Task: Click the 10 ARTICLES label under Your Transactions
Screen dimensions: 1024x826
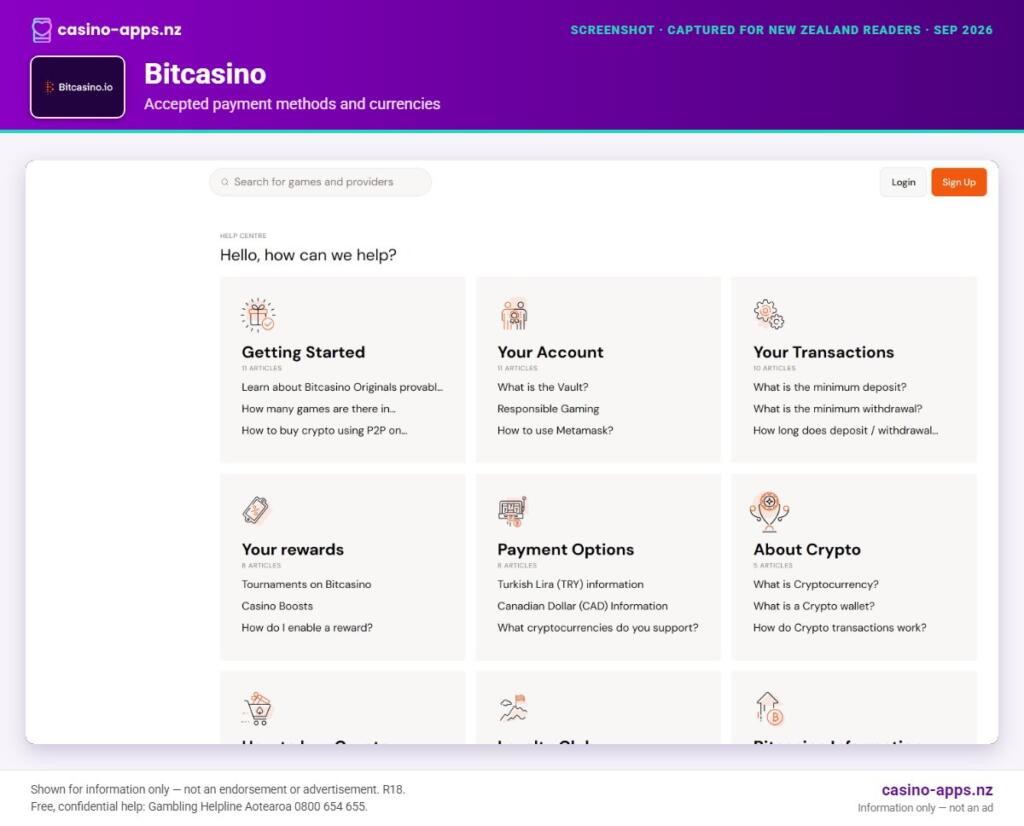Action: pyautogui.click(x=774, y=368)
